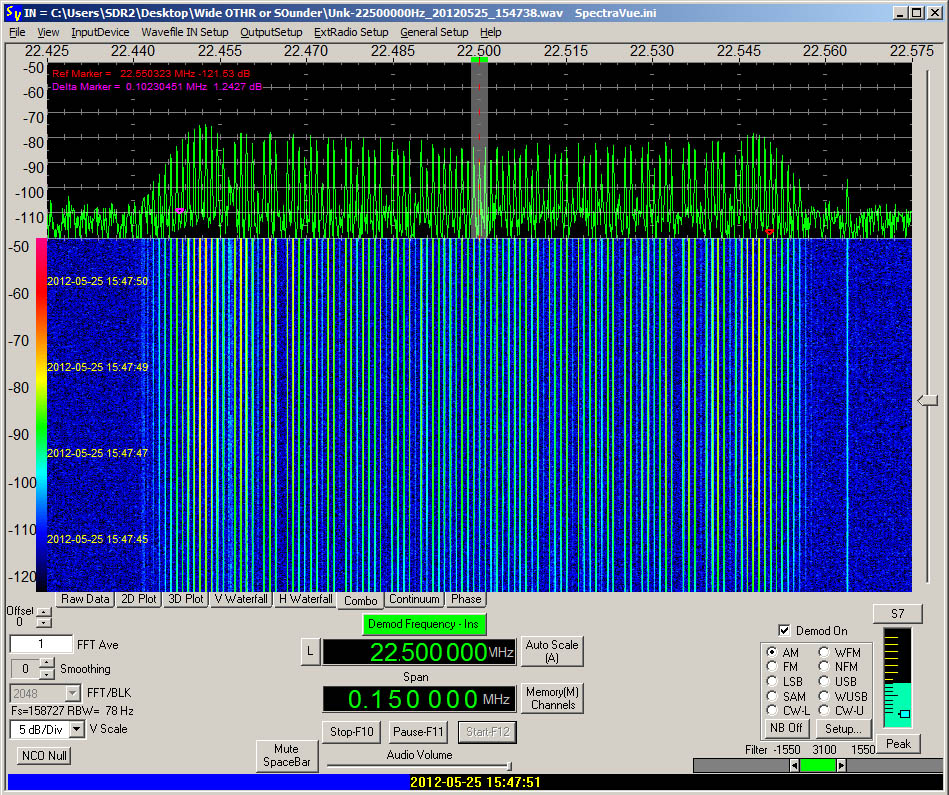
Task: Select the CW-U demodulation mode
Action: [x=824, y=710]
